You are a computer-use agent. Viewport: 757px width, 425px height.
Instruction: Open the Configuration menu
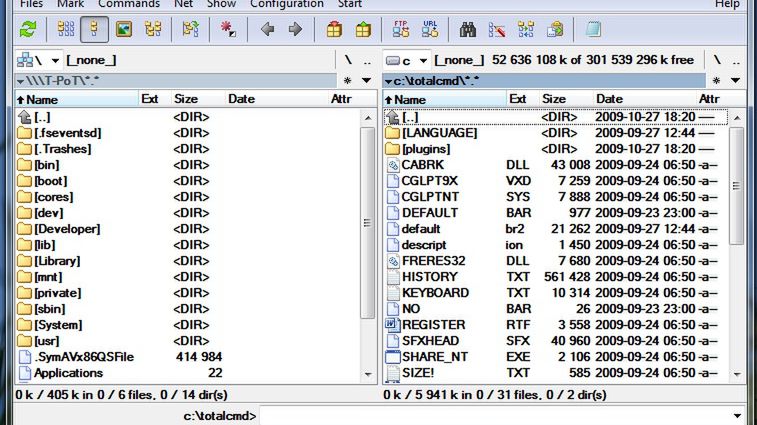pos(287,4)
